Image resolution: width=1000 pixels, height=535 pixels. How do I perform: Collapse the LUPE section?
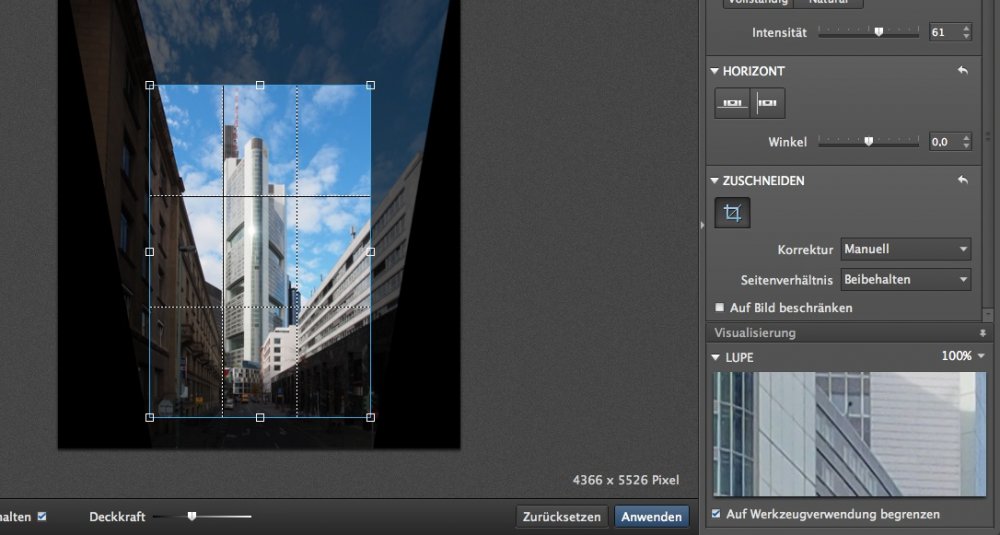715,357
